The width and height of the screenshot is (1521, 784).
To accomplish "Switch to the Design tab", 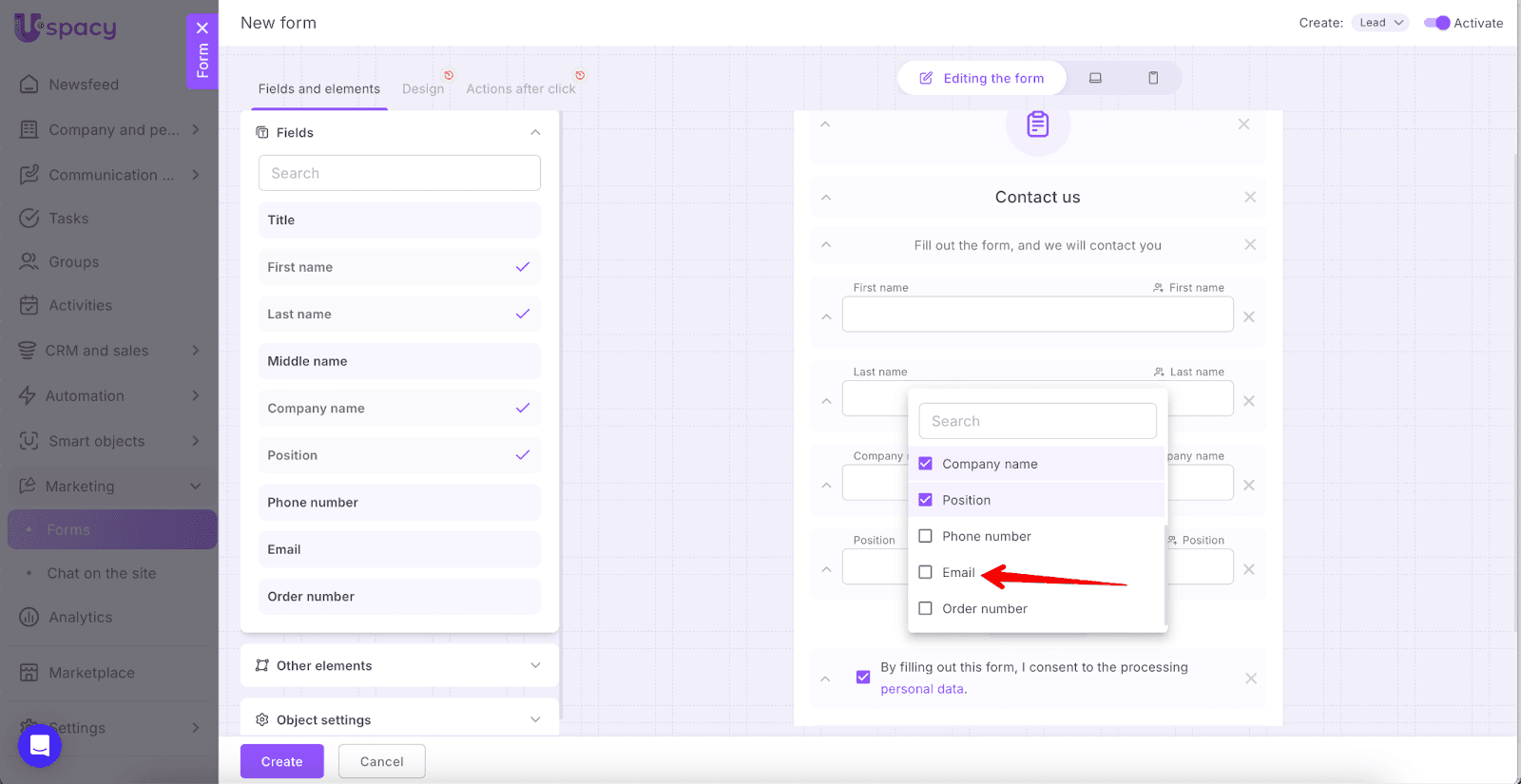I will coord(423,88).
